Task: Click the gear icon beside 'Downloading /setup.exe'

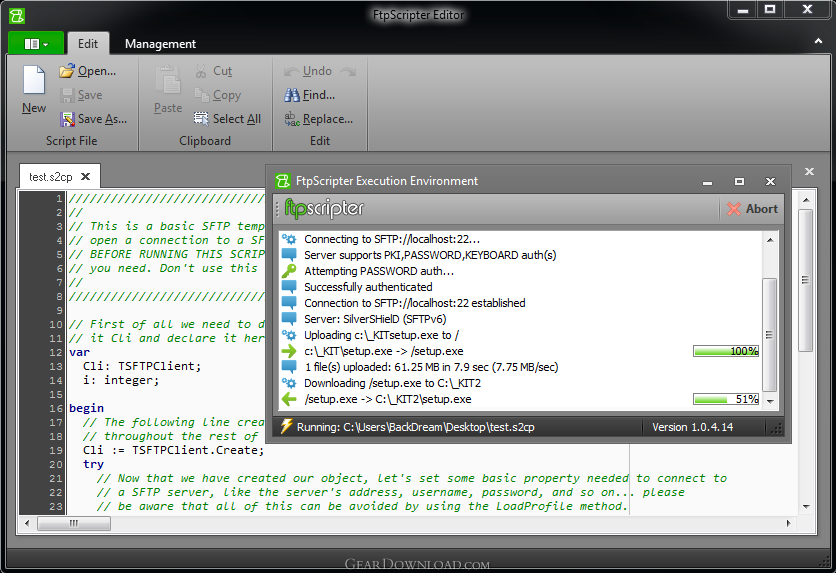Action: [289, 383]
